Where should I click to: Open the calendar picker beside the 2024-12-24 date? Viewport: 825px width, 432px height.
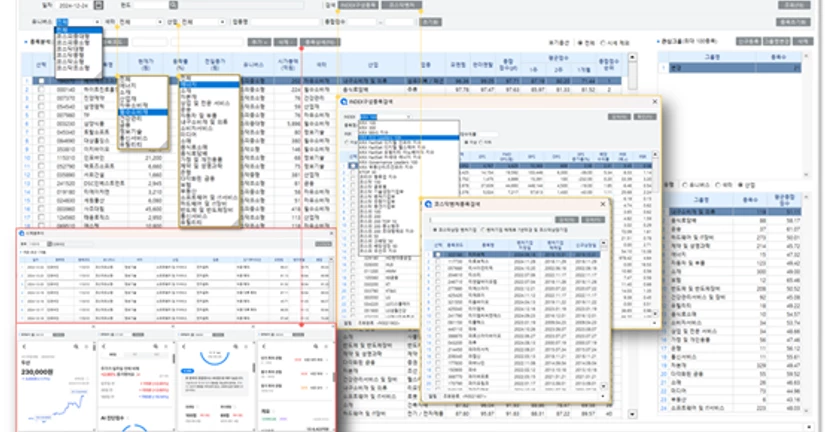tap(98, 5)
